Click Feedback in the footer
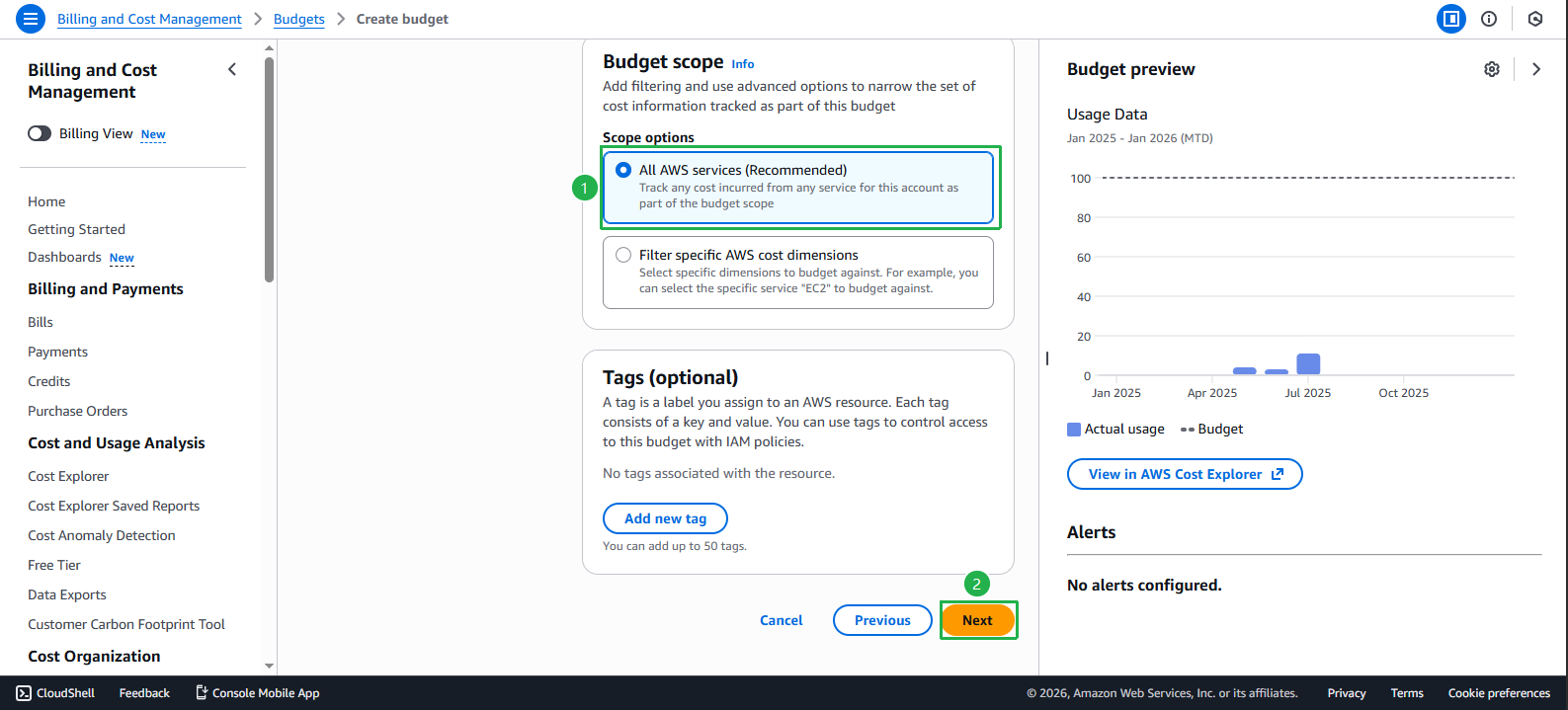Viewport: 1568px width, 710px height. point(144,693)
